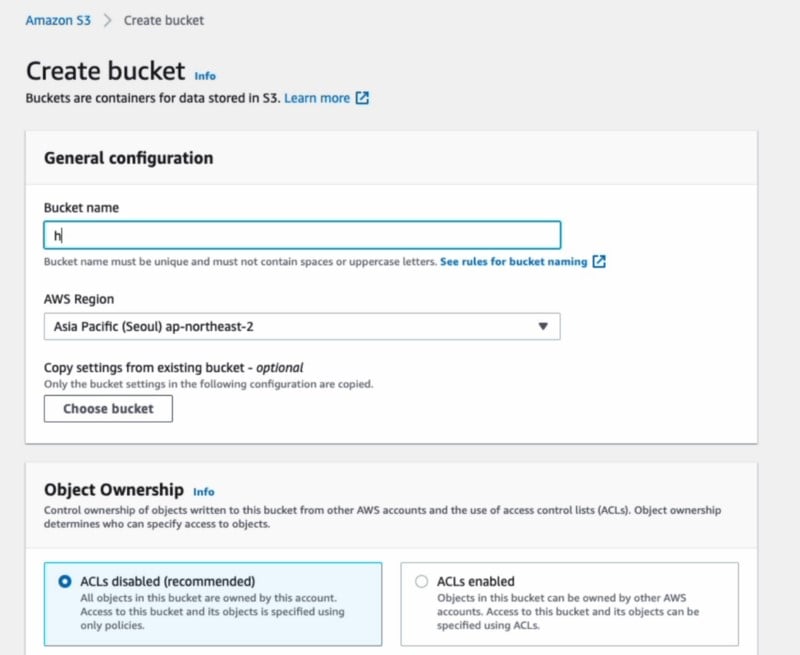The width and height of the screenshot is (800, 655).
Task: Click the breadcrumb chevron separator icon
Action: [107, 20]
